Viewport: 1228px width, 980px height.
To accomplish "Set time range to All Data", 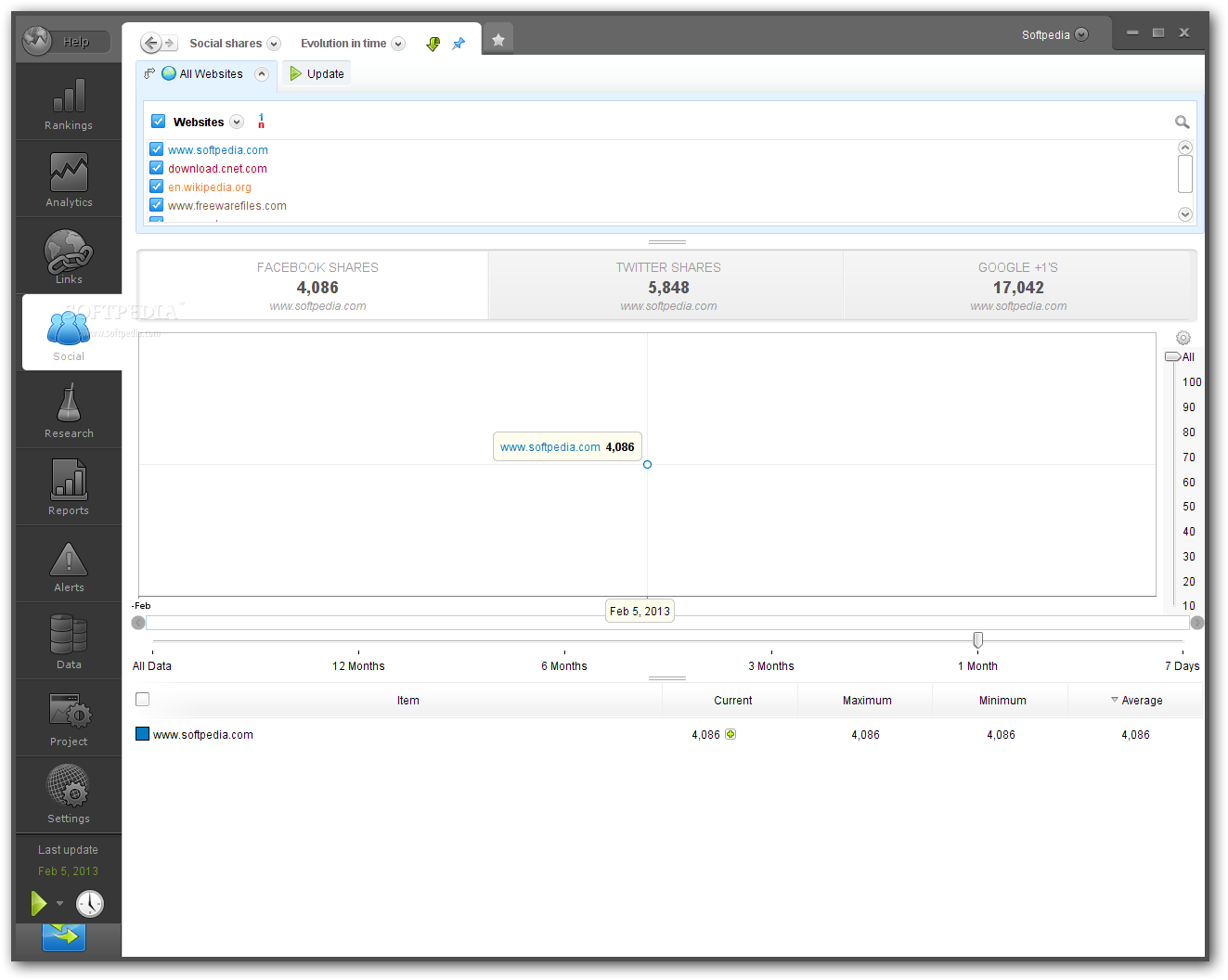I will coord(152,665).
